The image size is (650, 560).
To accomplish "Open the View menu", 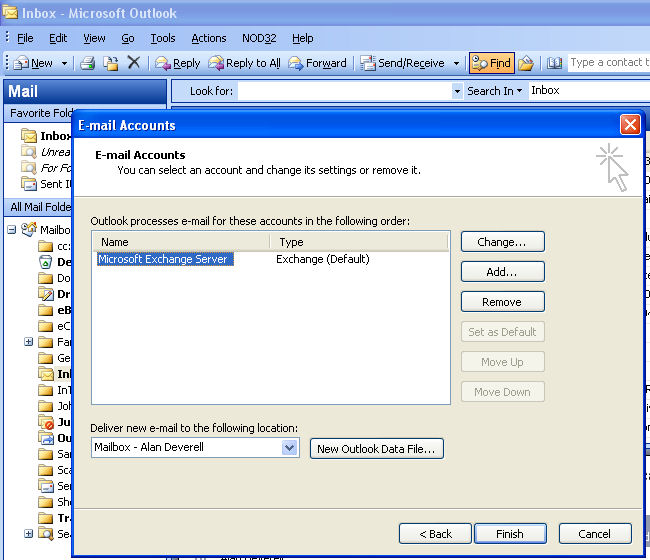I will point(94,38).
